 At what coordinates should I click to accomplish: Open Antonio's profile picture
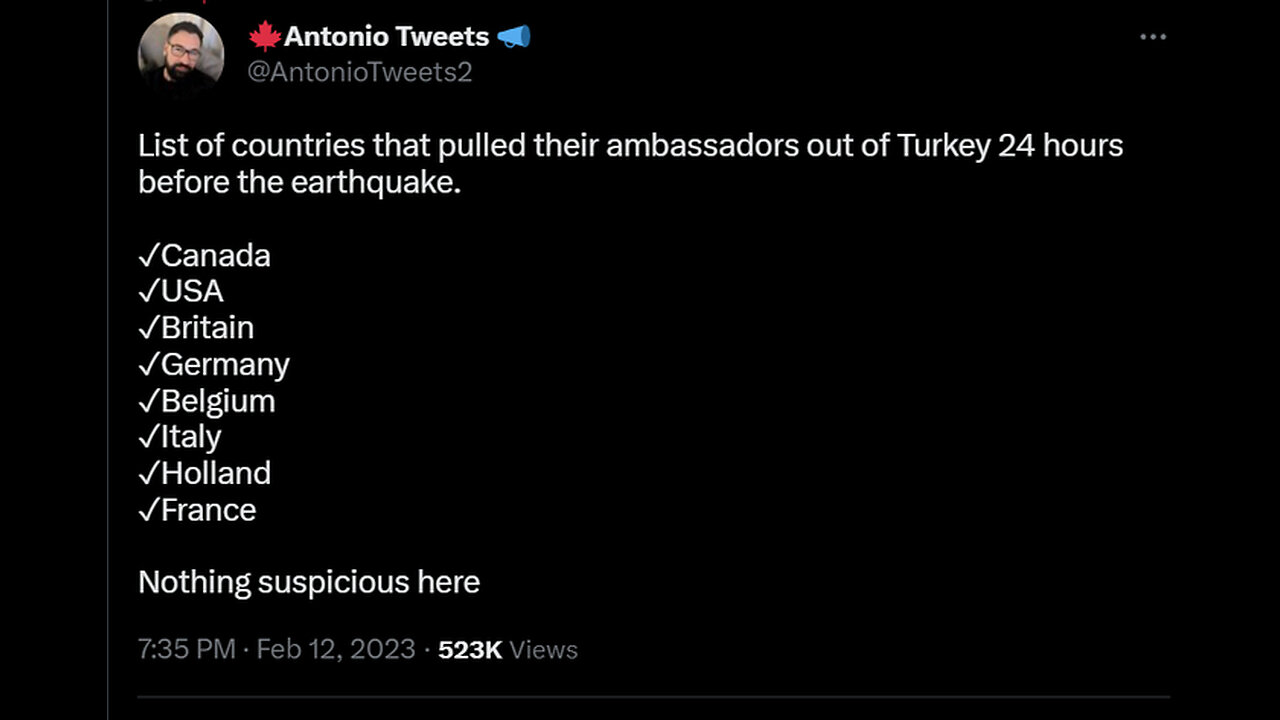181,55
